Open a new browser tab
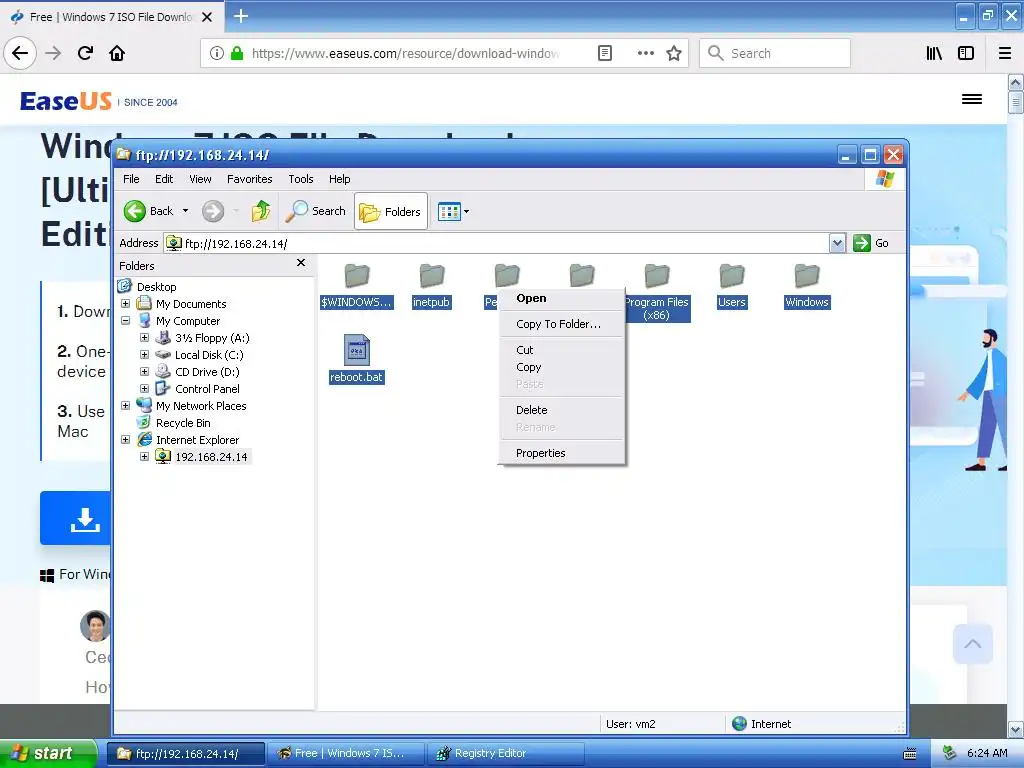The image size is (1024, 768). [241, 16]
